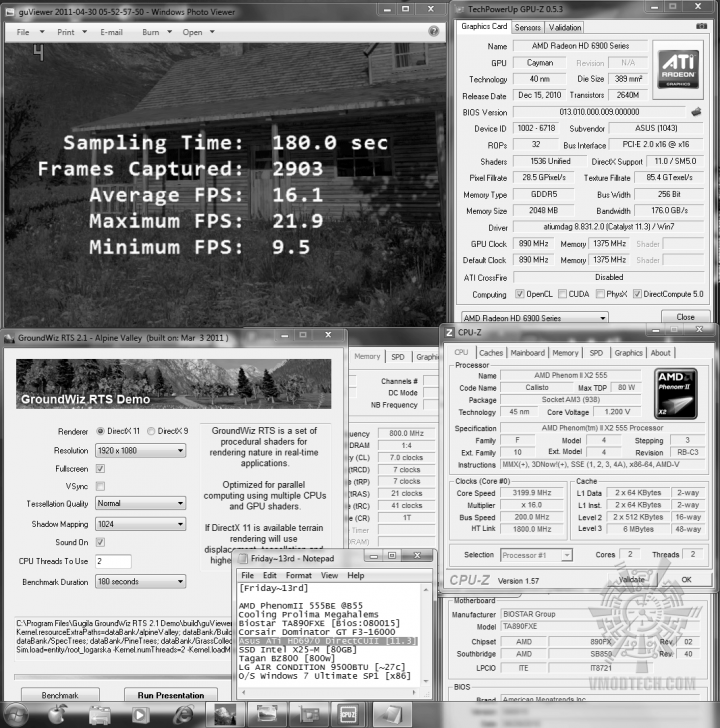This screenshot has height=728, width=720.
Task: Open Benchmark Duration dropdown
Action: click(x=141, y=582)
